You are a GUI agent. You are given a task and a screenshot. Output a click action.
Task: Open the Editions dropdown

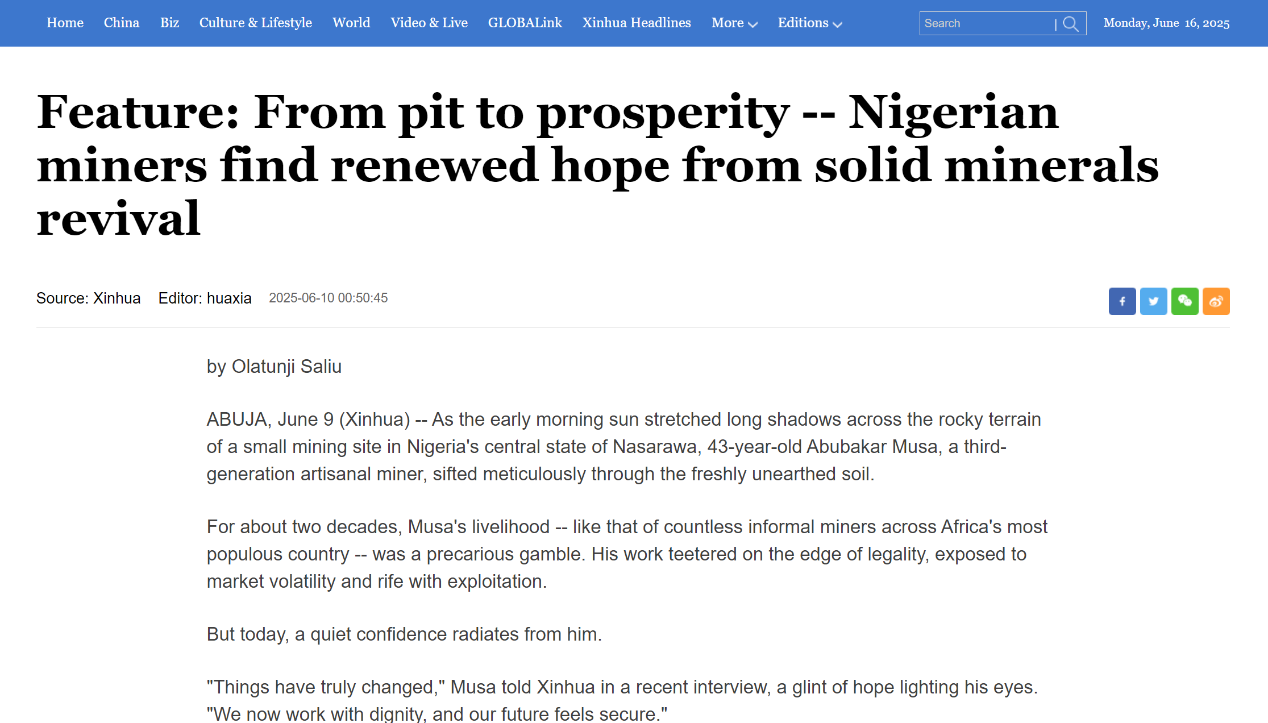coord(809,23)
